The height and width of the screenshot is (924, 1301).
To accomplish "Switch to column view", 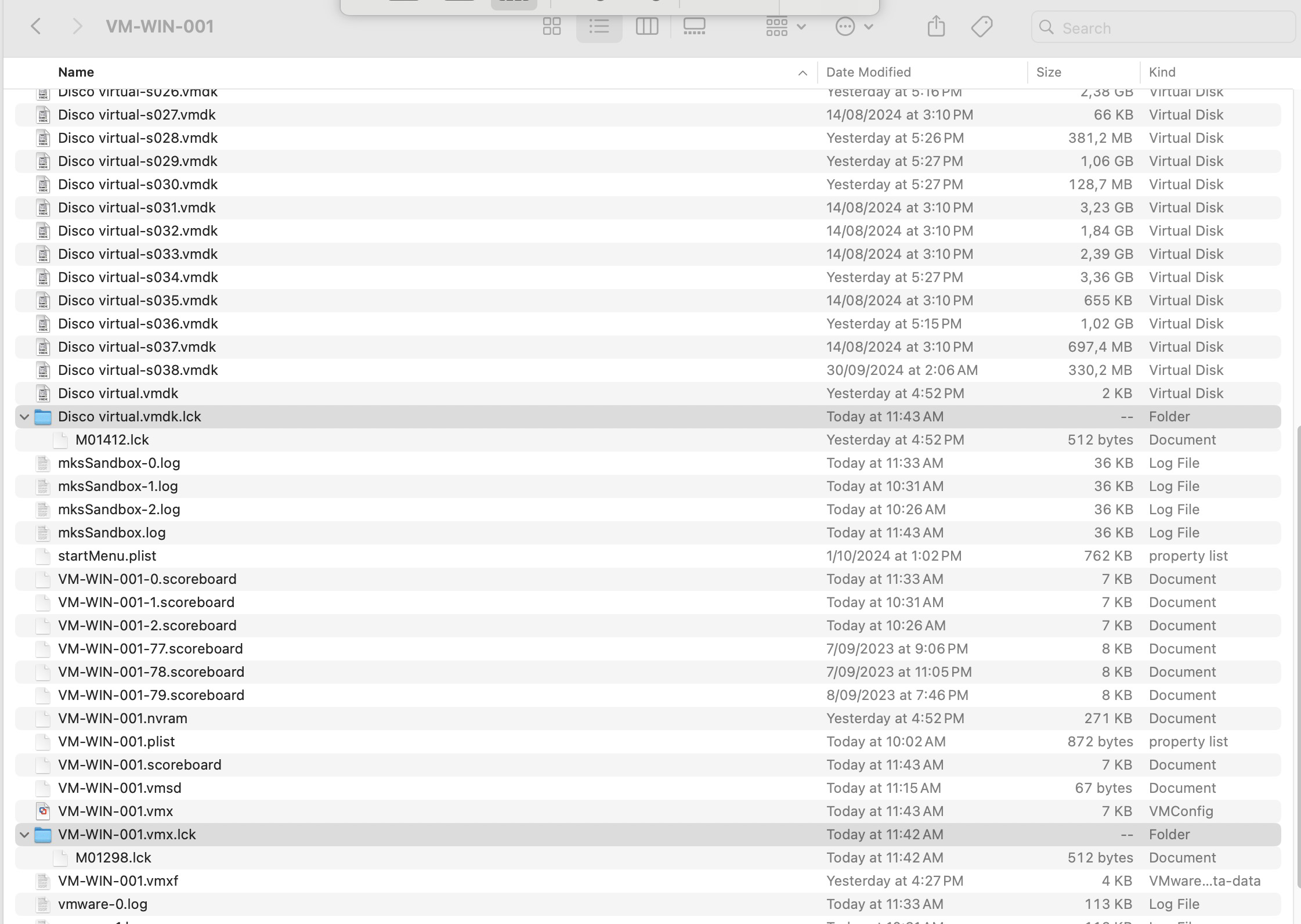I will (x=646, y=27).
